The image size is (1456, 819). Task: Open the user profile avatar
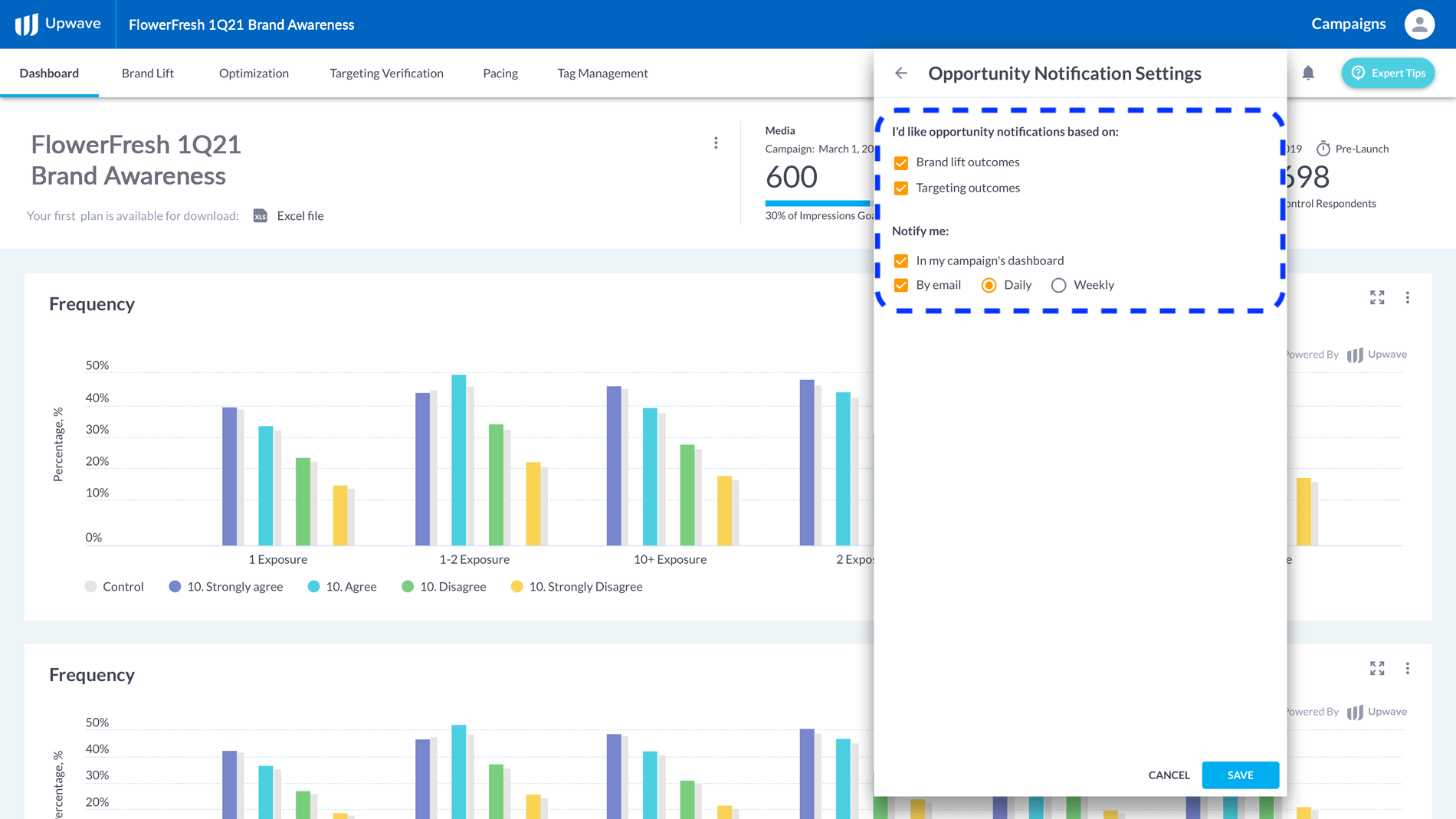1419,24
